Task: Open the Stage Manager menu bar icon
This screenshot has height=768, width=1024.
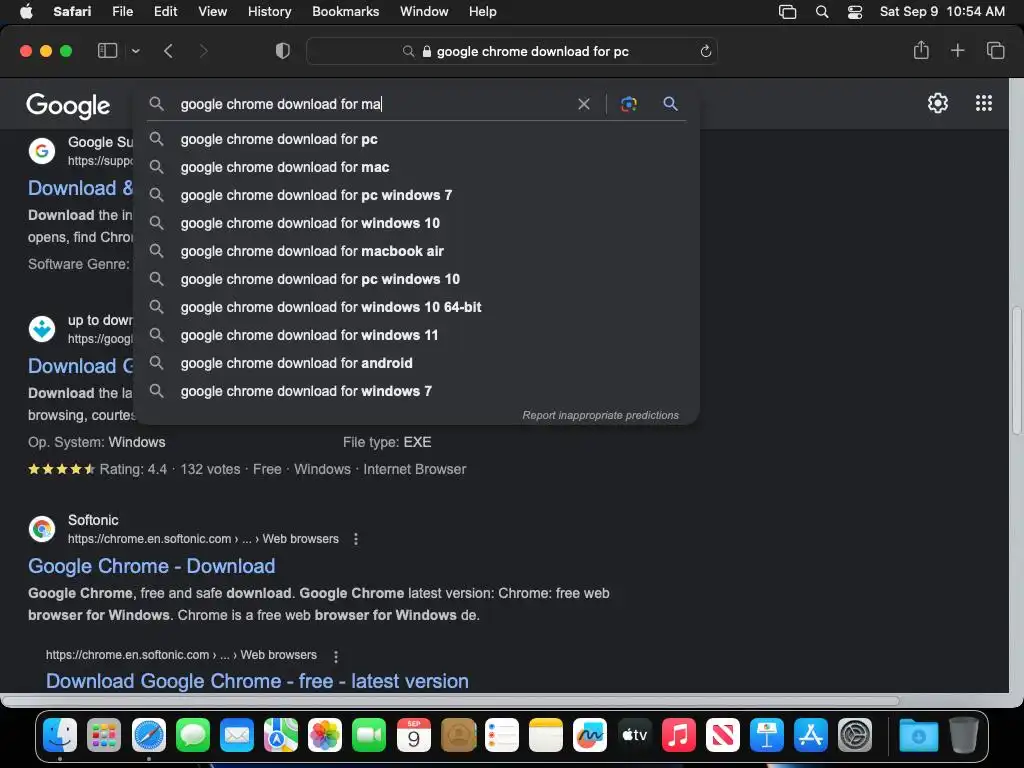Action: (x=788, y=12)
